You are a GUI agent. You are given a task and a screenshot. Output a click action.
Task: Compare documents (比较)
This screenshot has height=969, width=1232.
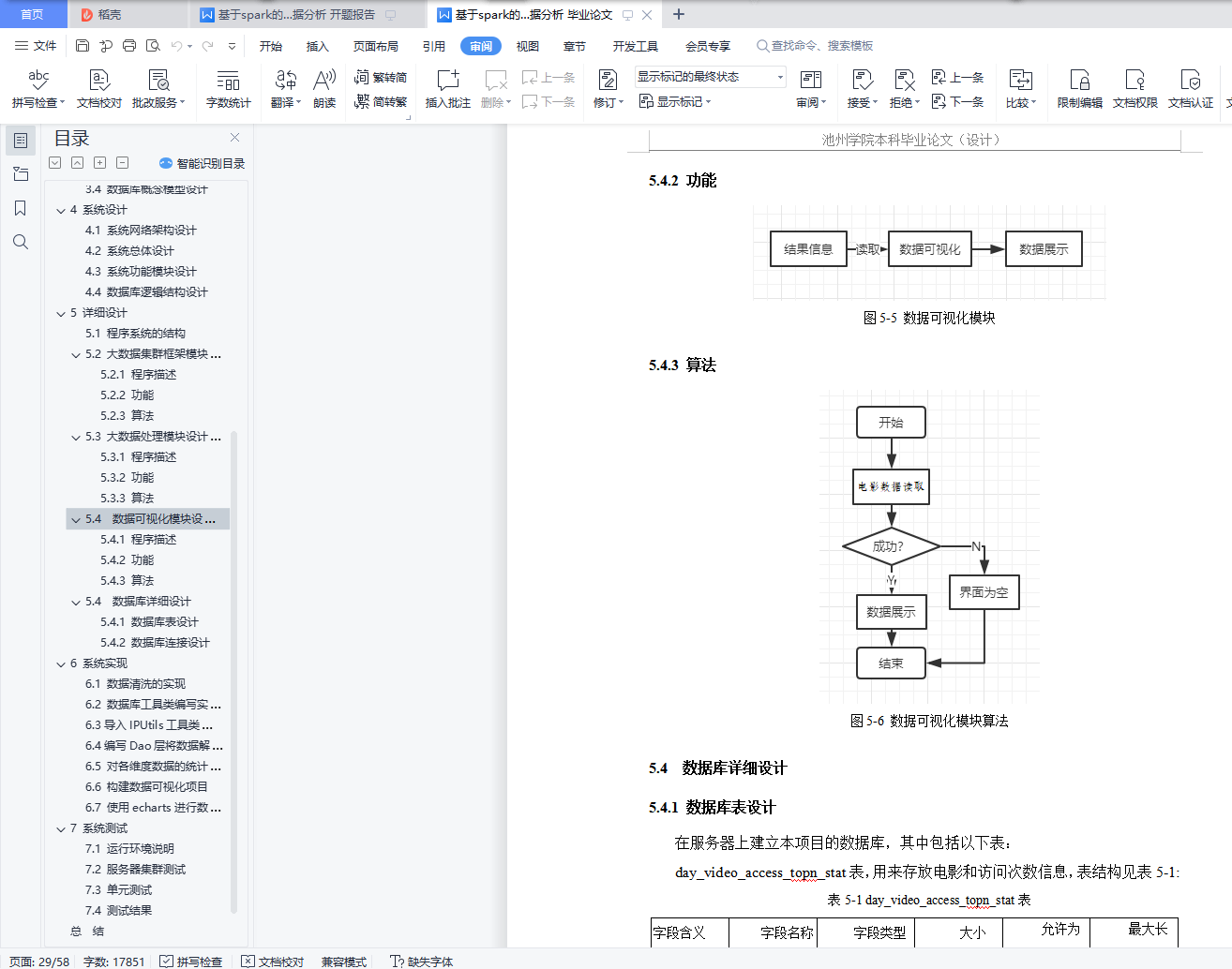pyautogui.click(x=1021, y=89)
